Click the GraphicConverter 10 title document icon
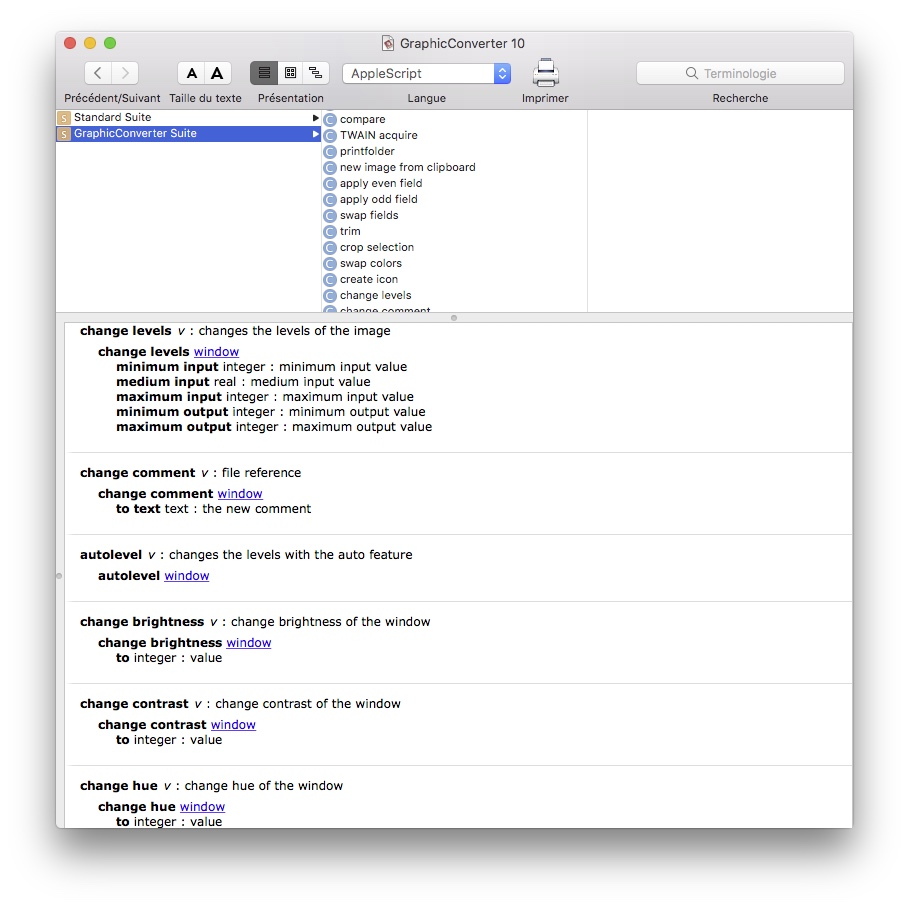The width and height of the screenshot is (909, 908). pyautogui.click(x=388, y=43)
